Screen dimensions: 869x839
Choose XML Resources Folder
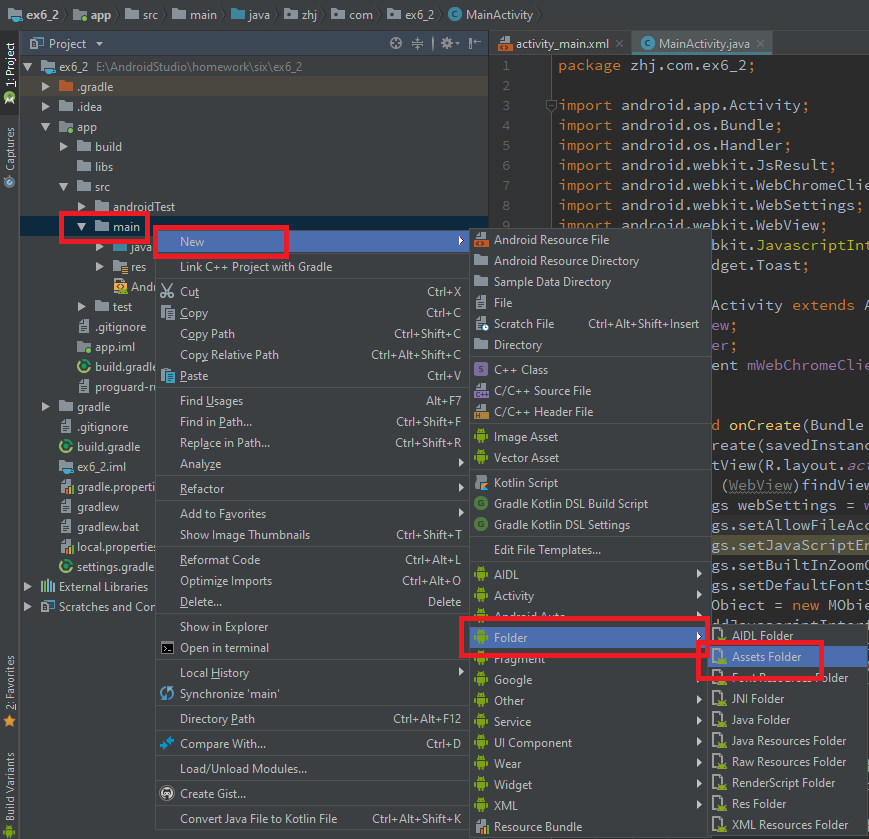coord(789,825)
